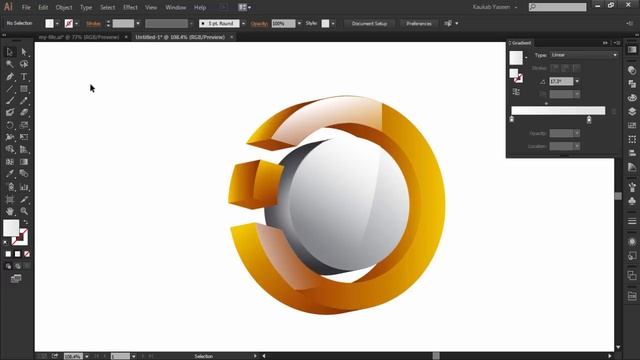Viewport: 640px width, 360px height.
Task: Switch to the my-file.ai document tab
Action: (79, 37)
